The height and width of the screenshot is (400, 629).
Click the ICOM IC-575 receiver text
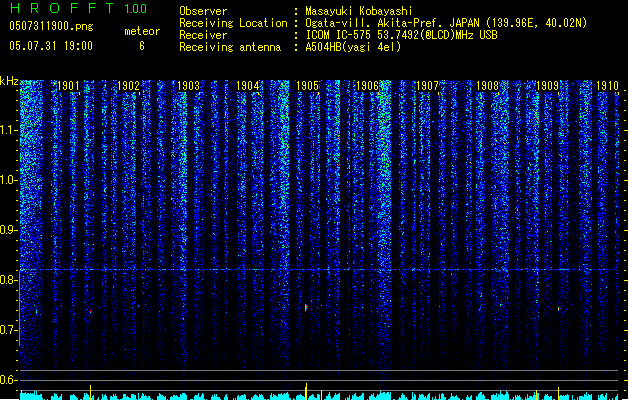[x=401, y=35]
